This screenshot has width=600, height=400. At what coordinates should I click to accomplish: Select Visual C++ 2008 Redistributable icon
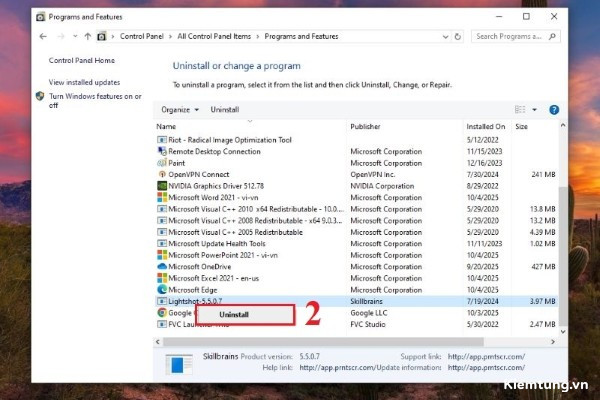[x=162, y=220]
